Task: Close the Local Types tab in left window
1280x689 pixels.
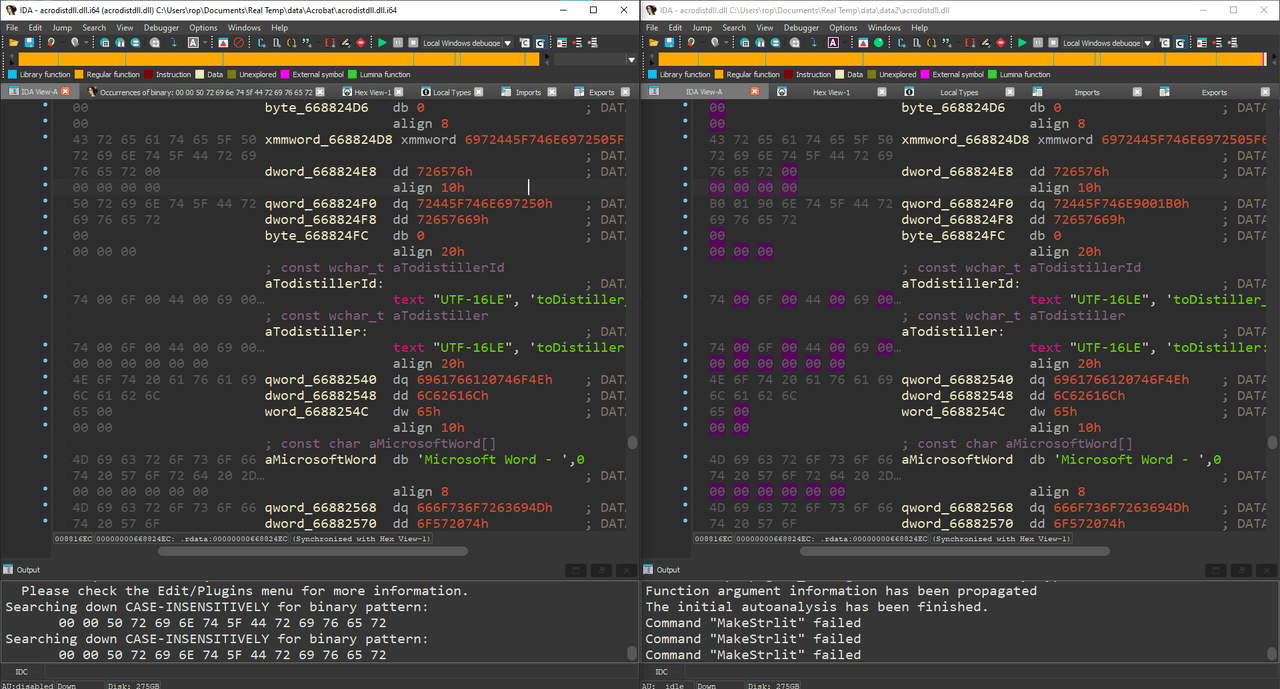Action: click(x=479, y=92)
